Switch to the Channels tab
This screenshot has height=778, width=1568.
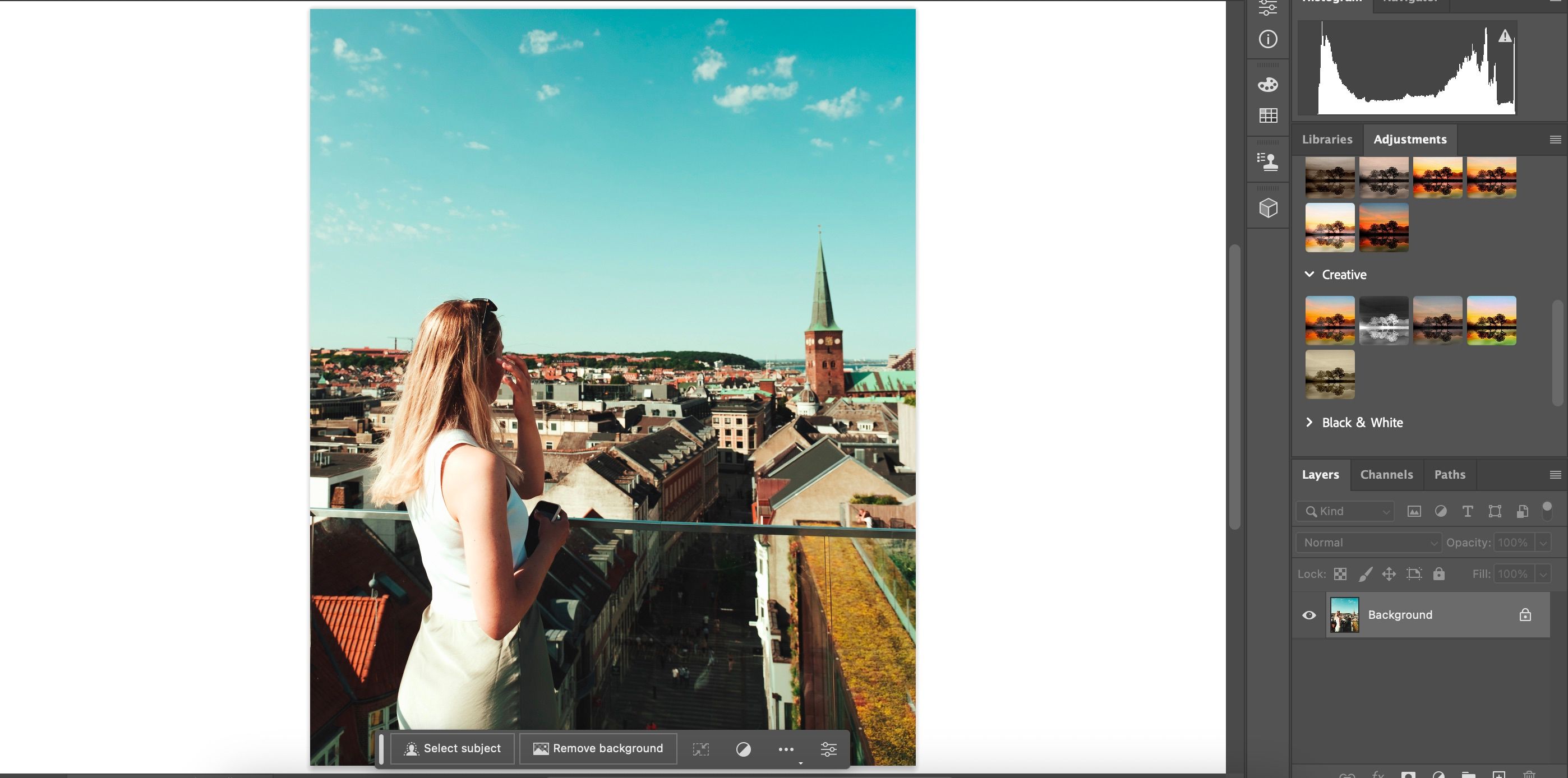click(x=1387, y=474)
